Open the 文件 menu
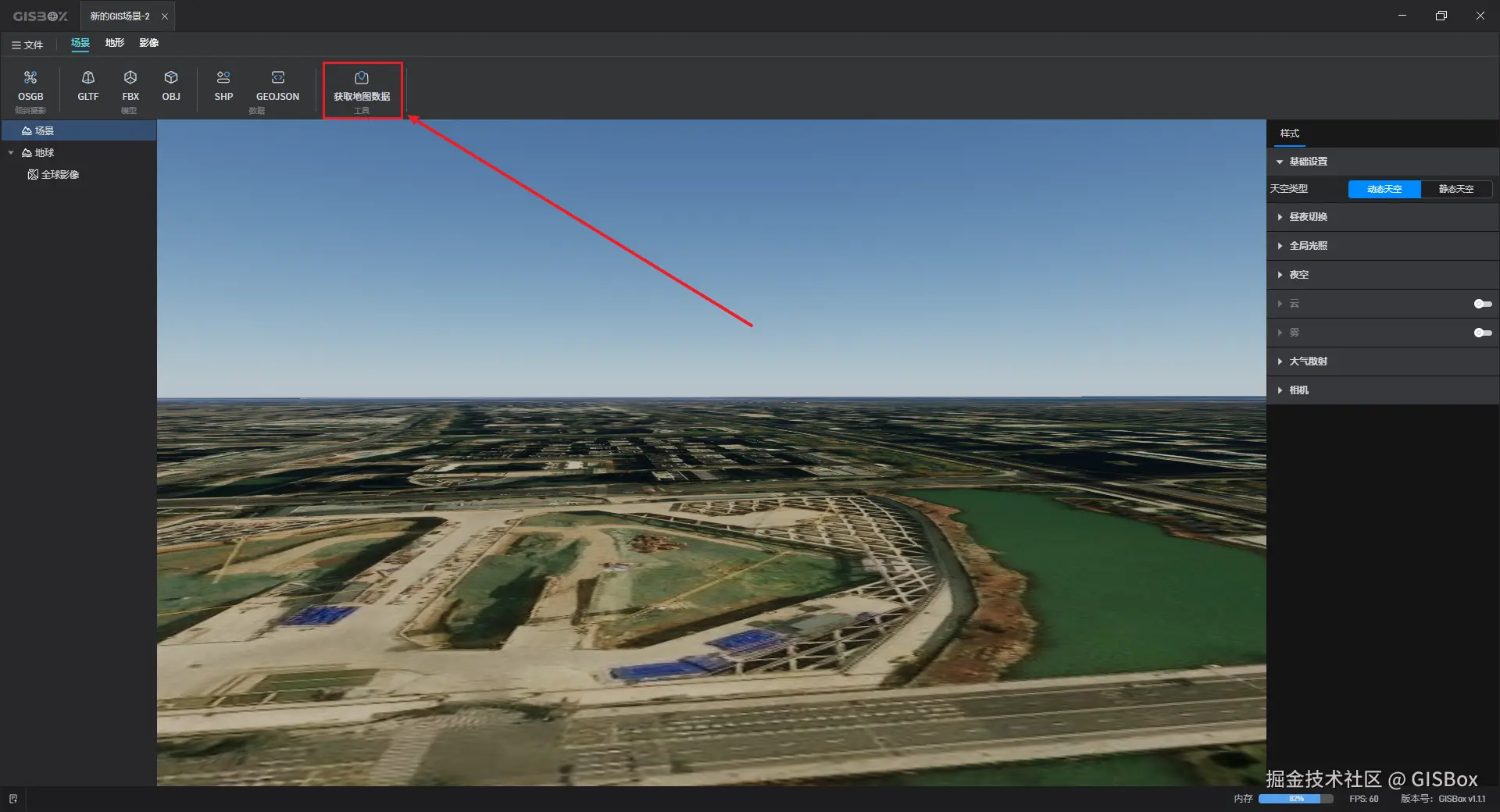The height and width of the screenshot is (812, 1500). [27, 45]
